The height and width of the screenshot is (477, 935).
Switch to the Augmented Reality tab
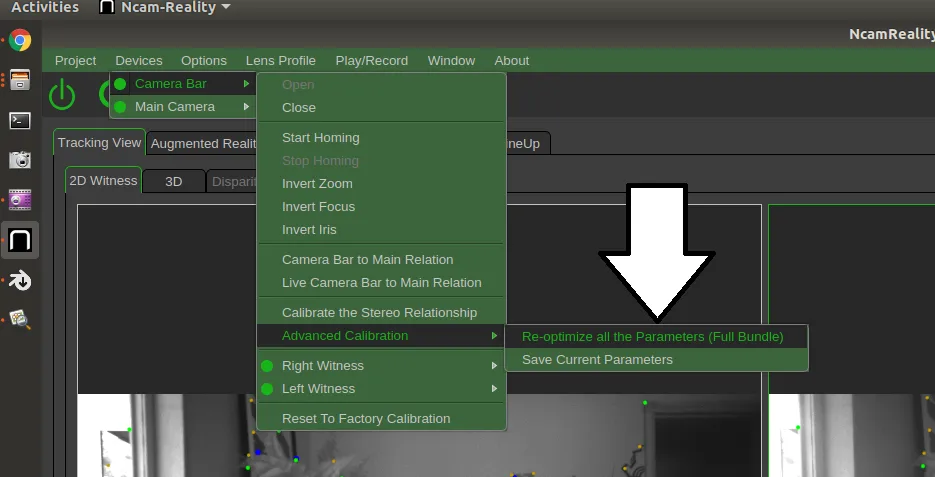tap(203, 144)
